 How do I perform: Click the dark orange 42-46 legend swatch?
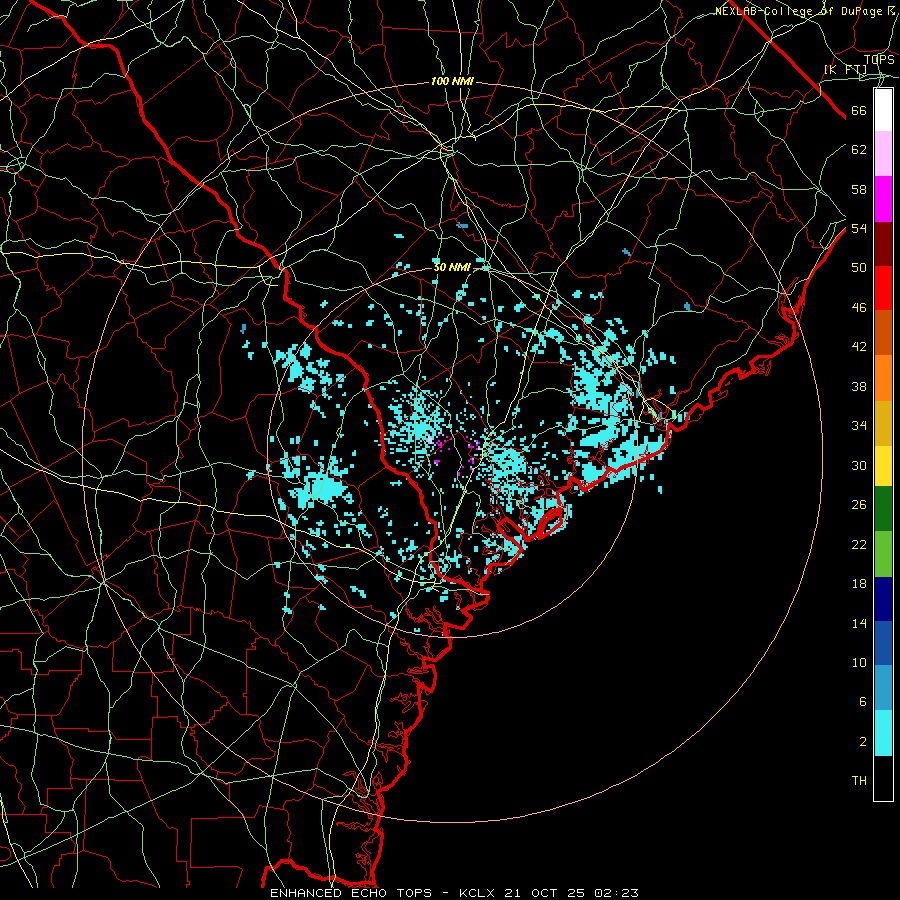[x=883, y=333]
